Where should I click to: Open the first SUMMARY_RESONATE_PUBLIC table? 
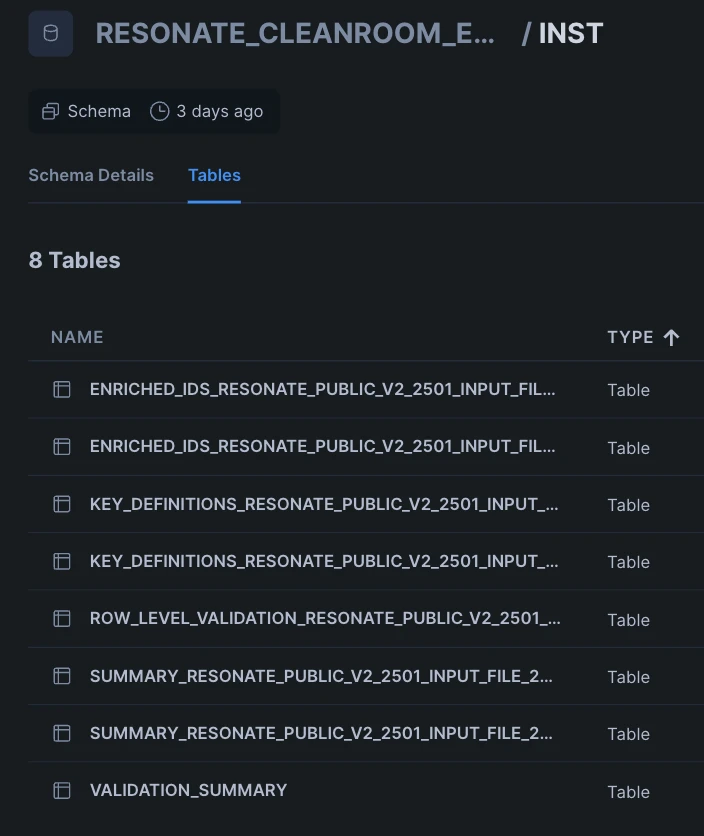321,676
